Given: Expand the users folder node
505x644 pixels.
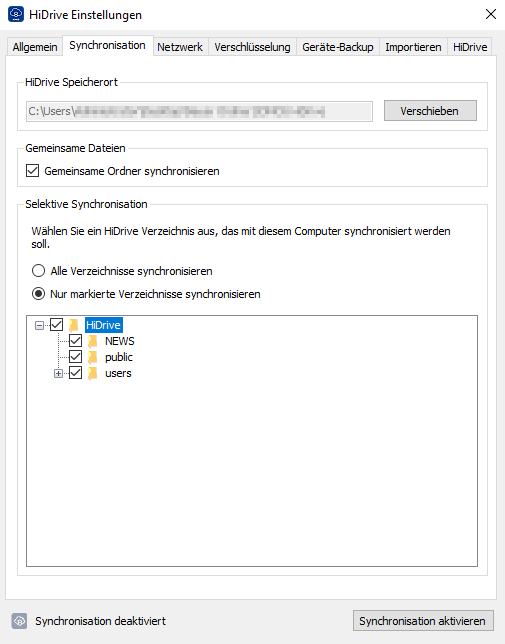Looking at the screenshot, I should tap(58, 373).
